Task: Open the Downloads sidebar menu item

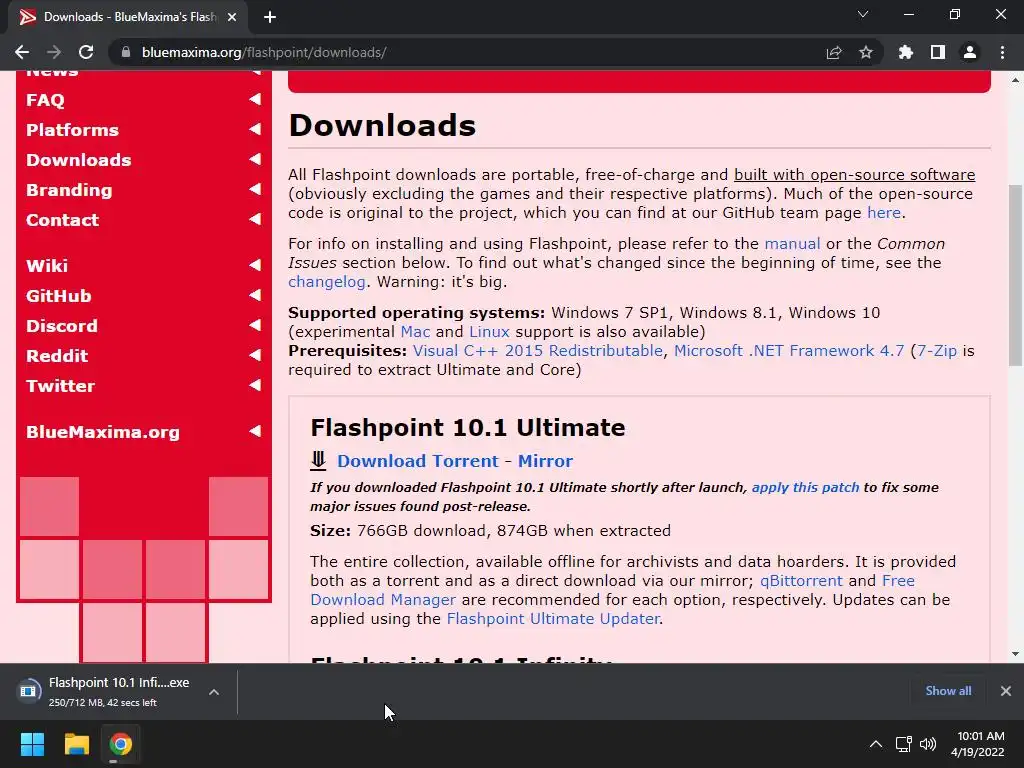Action: [78, 160]
